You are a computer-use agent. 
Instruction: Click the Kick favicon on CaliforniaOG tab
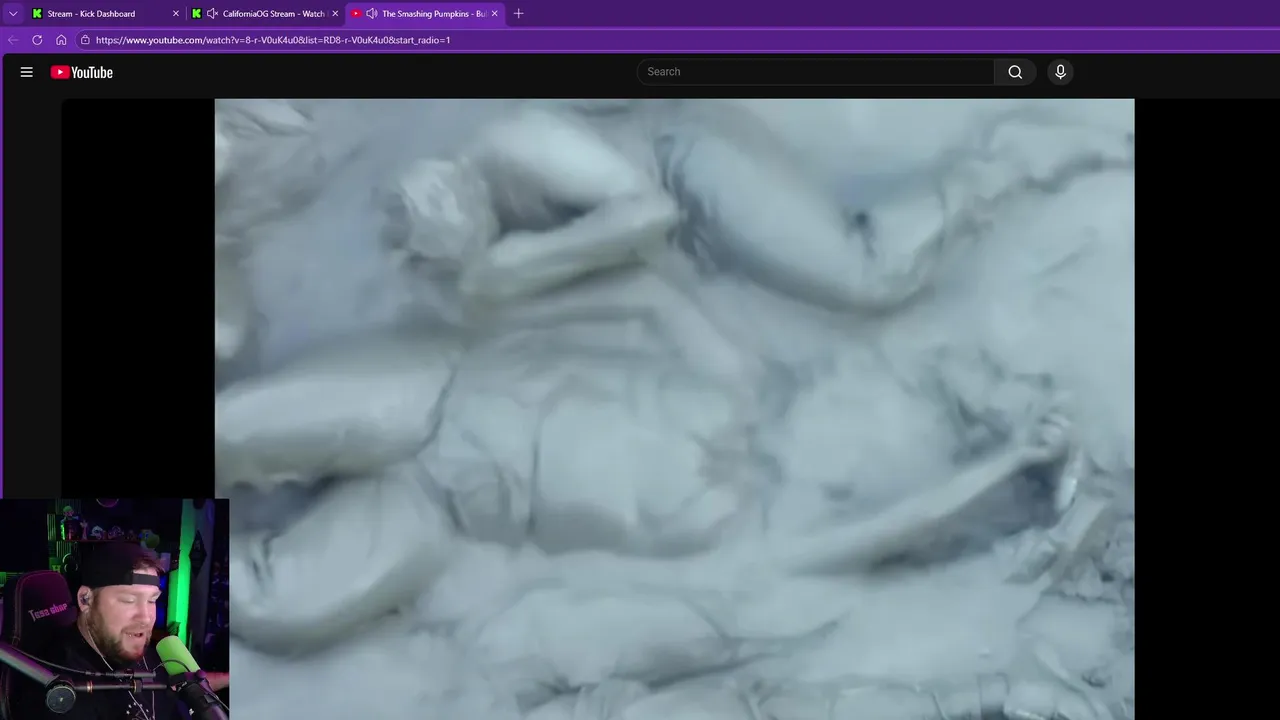point(197,14)
